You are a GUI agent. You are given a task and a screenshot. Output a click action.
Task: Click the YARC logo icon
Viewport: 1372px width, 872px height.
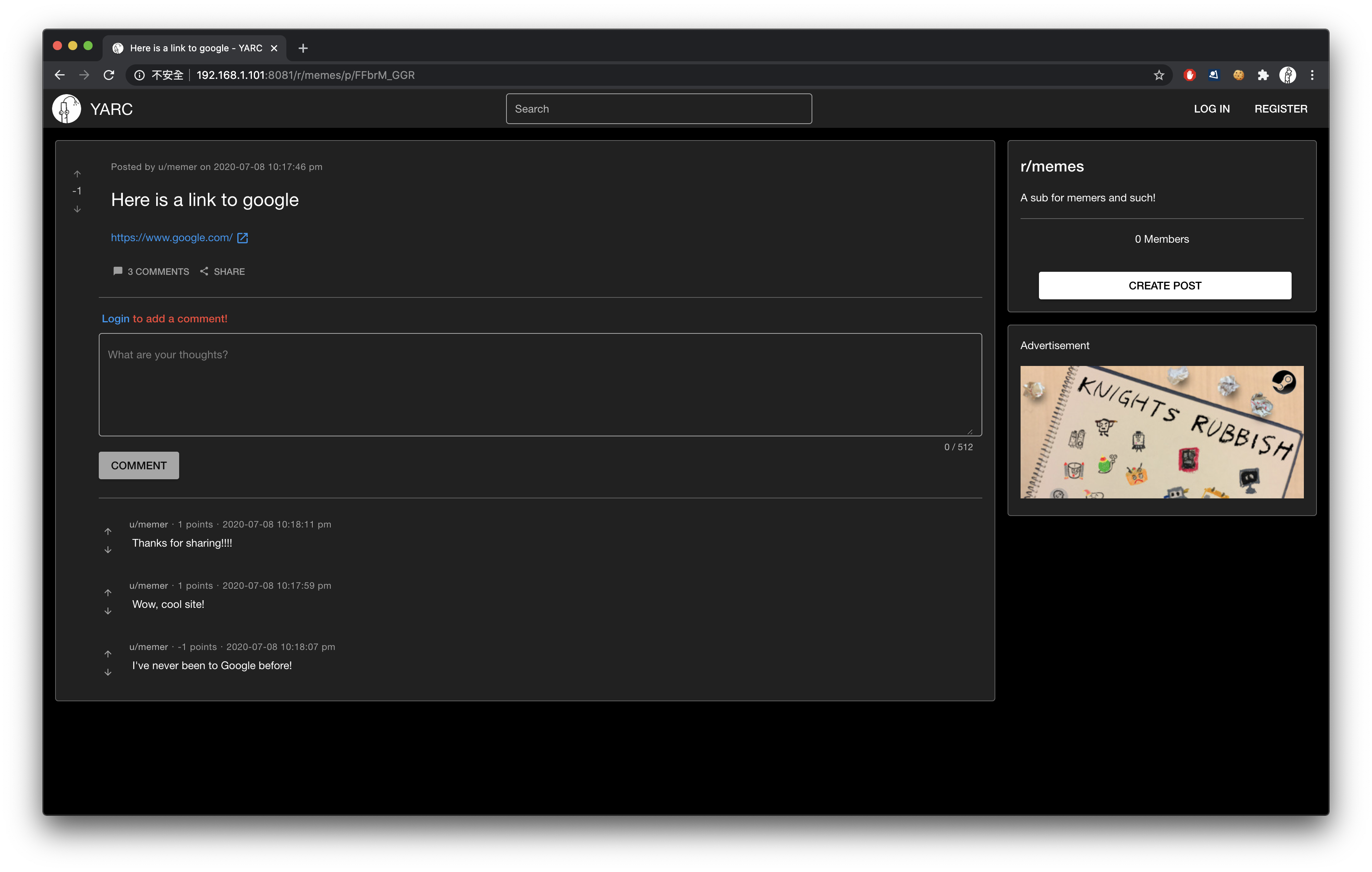(67, 109)
